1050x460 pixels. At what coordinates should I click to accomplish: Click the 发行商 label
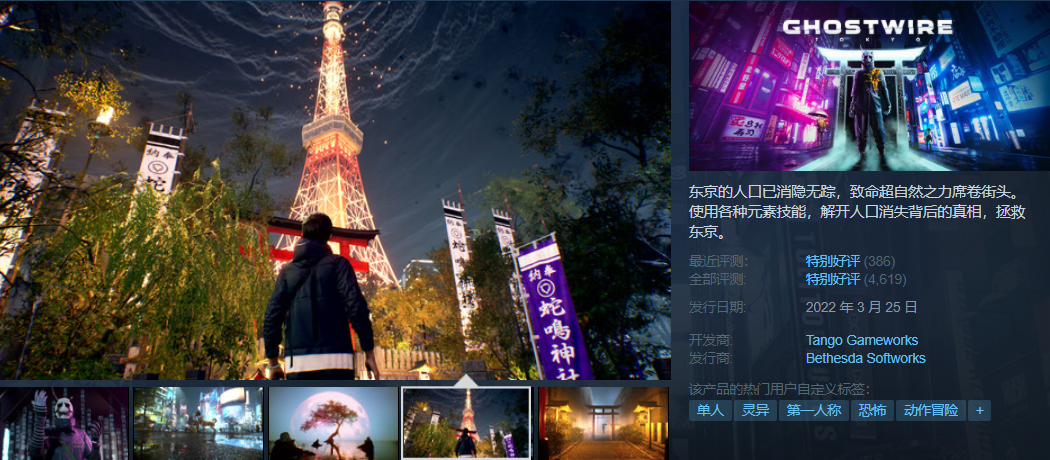(x=712, y=358)
